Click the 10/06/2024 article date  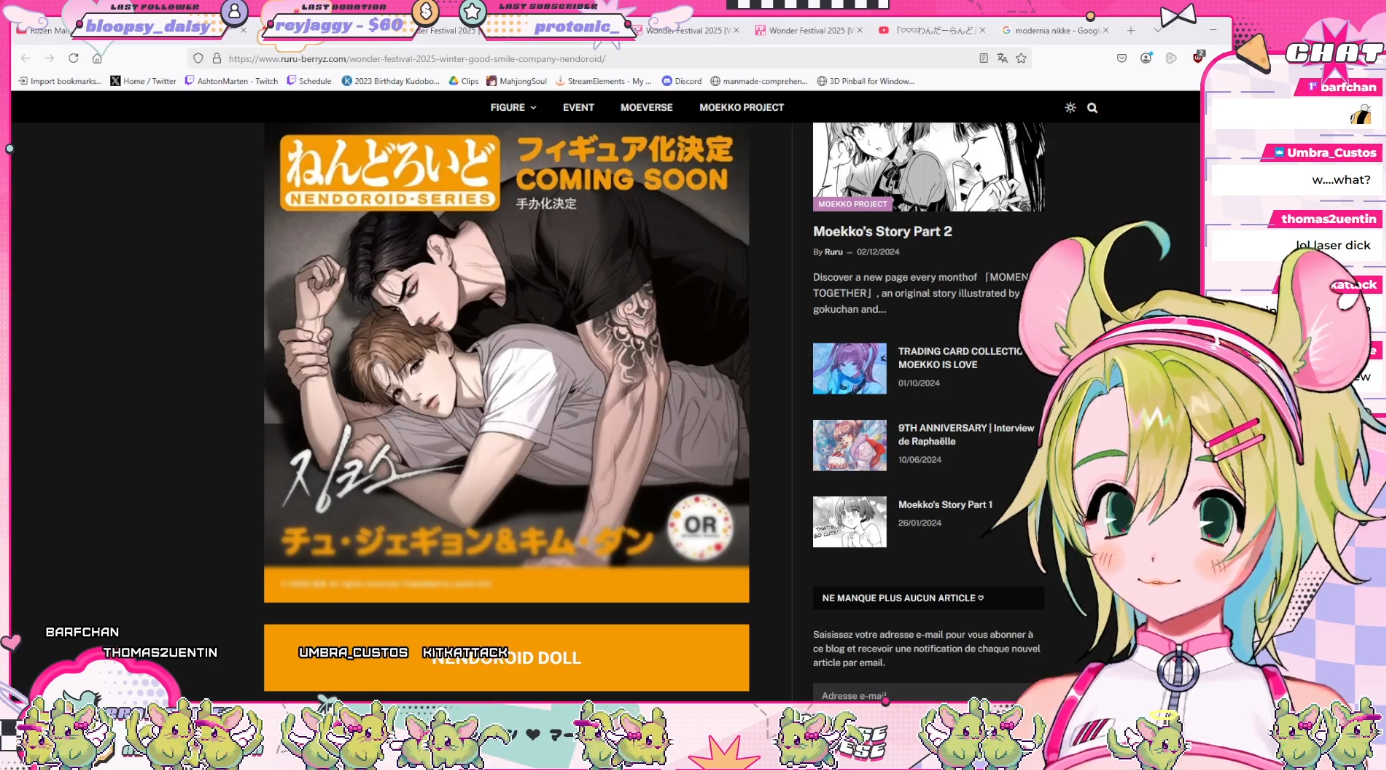[x=919, y=460]
